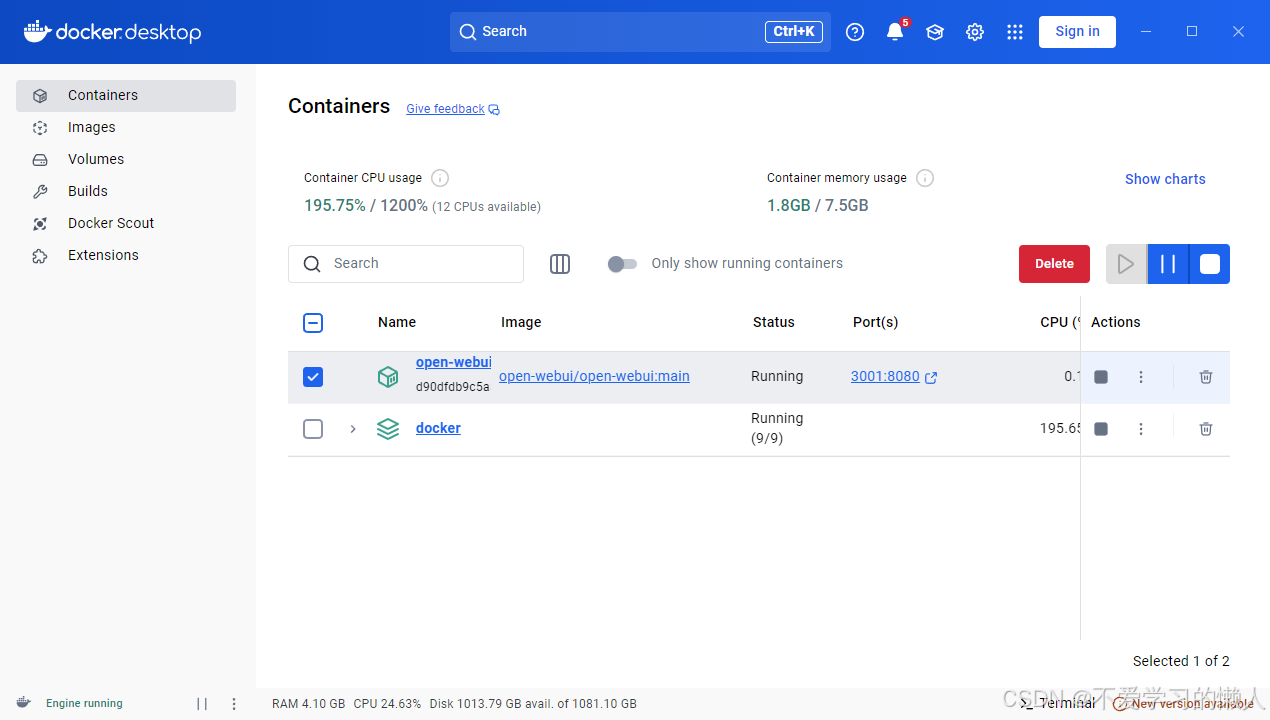Open the 3001:8080 port link
The height and width of the screenshot is (720, 1270).
click(885, 376)
